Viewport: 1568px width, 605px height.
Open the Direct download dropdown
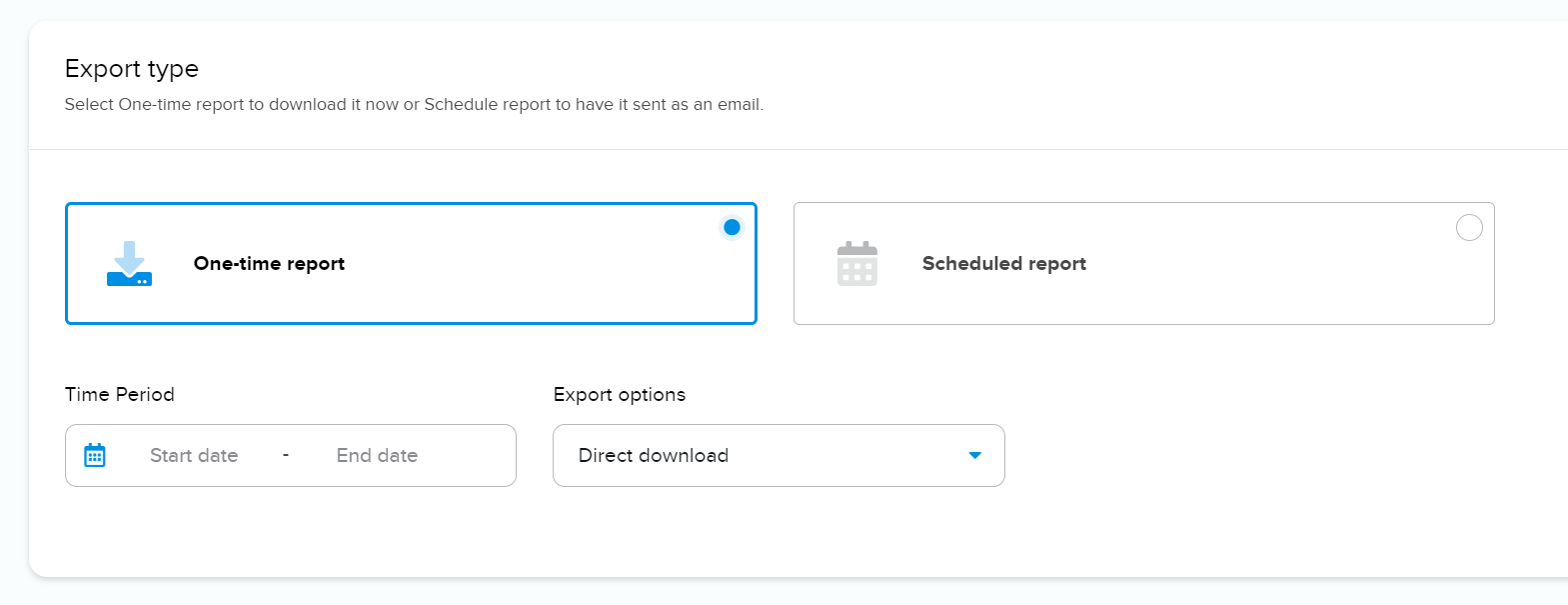click(x=779, y=455)
